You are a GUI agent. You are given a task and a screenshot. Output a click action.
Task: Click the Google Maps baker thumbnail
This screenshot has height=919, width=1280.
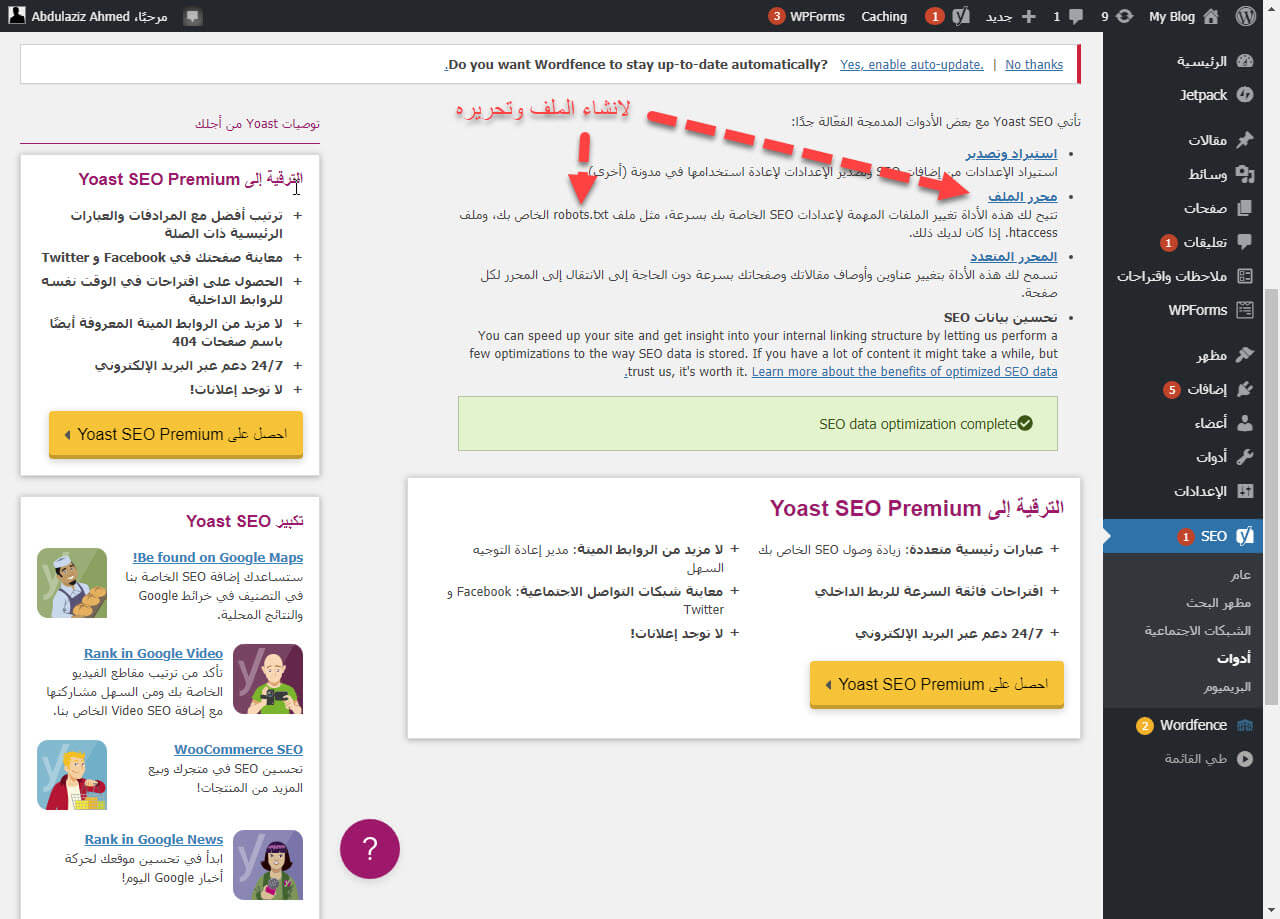point(72,583)
